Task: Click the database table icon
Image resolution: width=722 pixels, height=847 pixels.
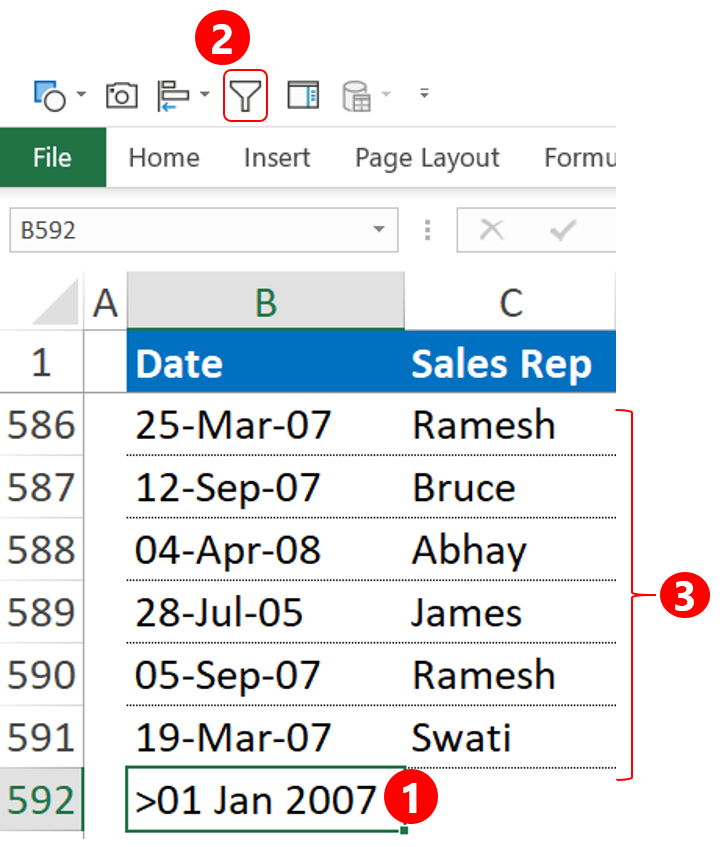Action: 356,96
